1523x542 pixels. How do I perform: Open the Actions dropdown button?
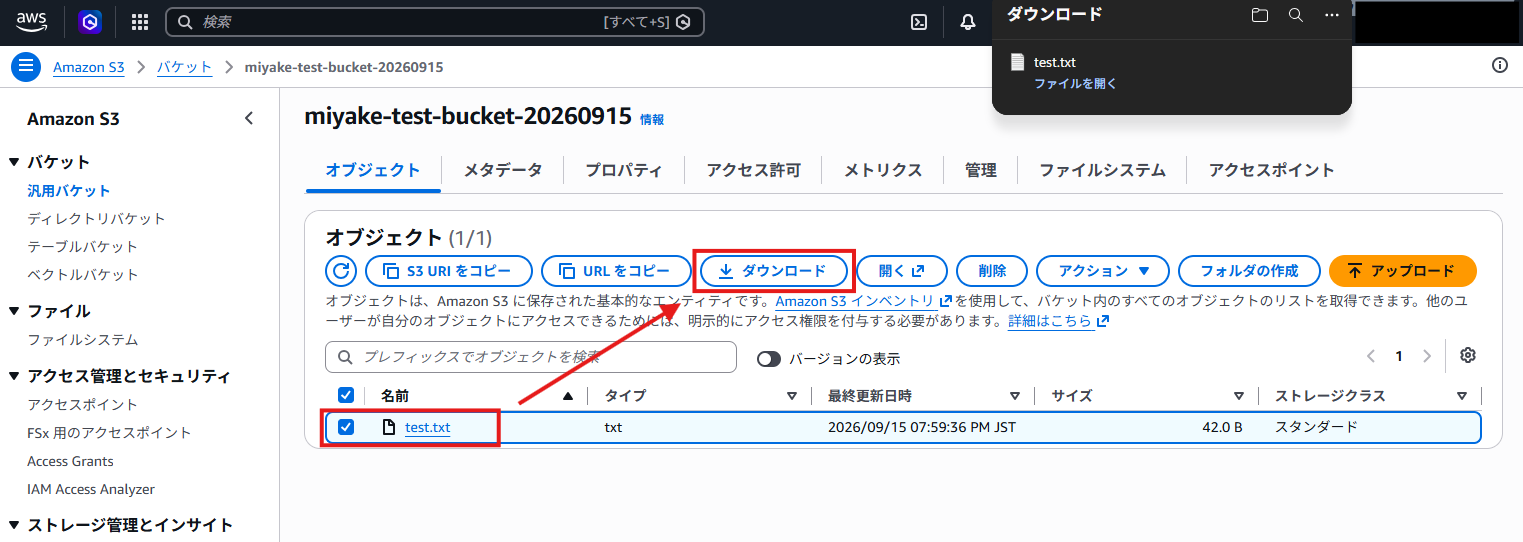pos(1102,270)
